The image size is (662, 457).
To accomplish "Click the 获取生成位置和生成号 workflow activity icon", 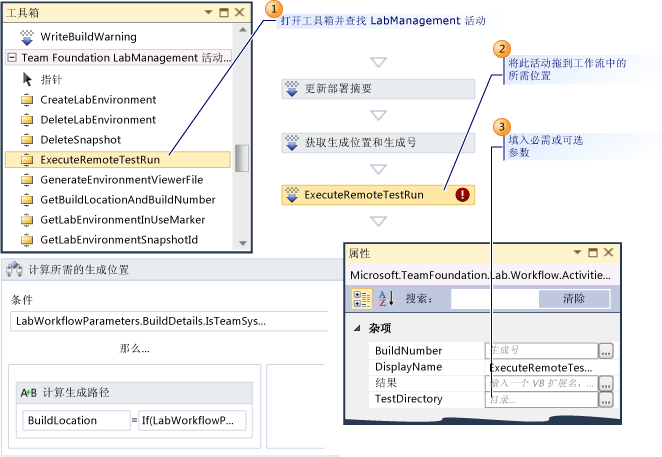I will (x=292, y=142).
